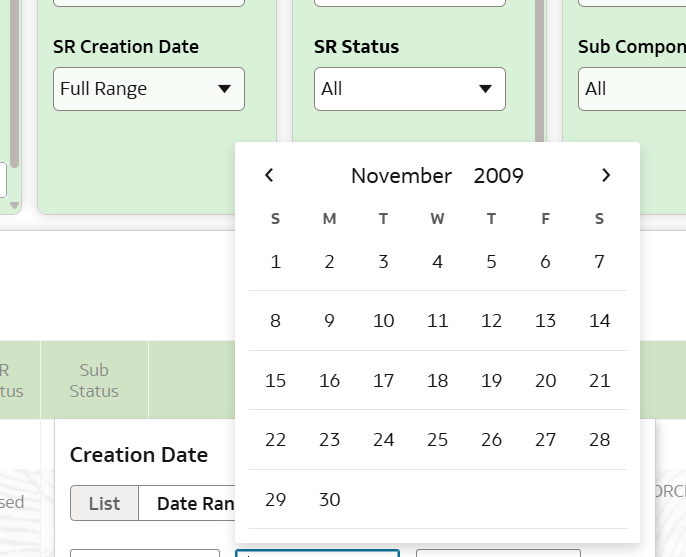Screen dimensions: 686x557
Task: Select November 13 Friday date
Action: [x=545, y=321]
